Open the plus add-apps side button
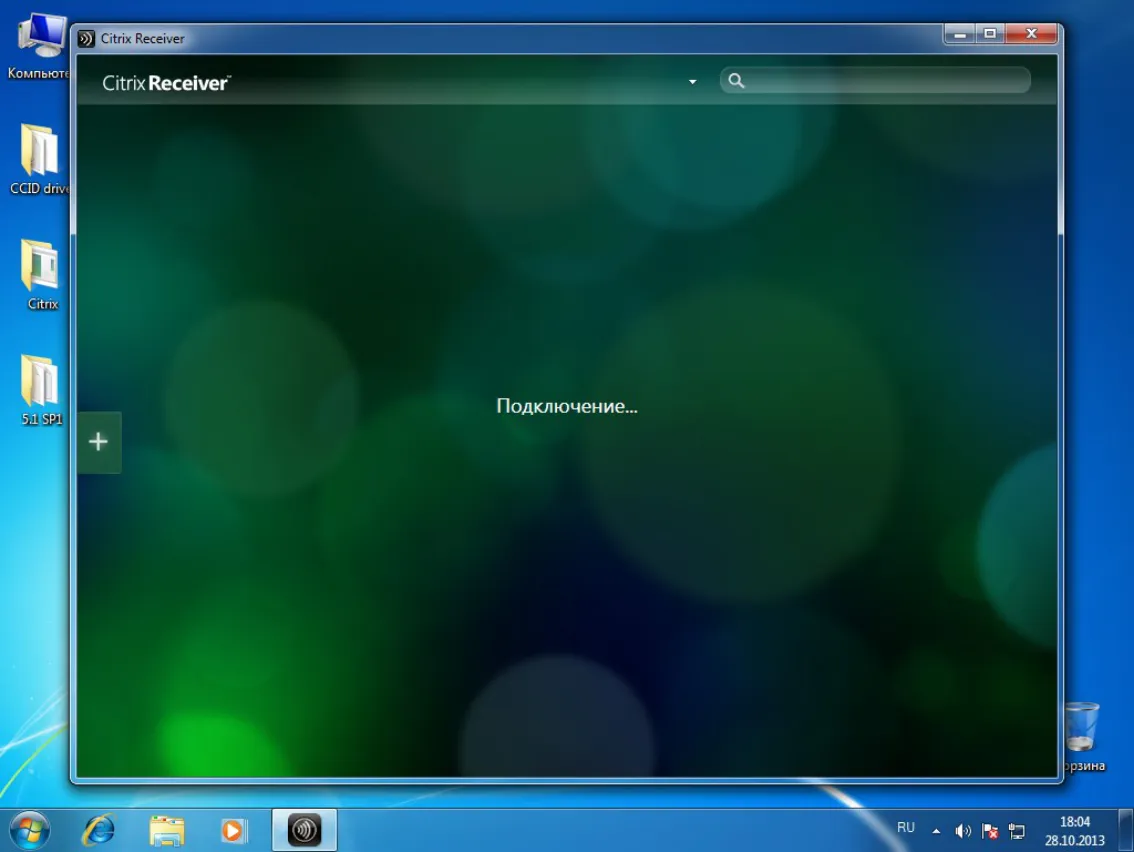The height and width of the screenshot is (852, 1134). coord(99,442)
